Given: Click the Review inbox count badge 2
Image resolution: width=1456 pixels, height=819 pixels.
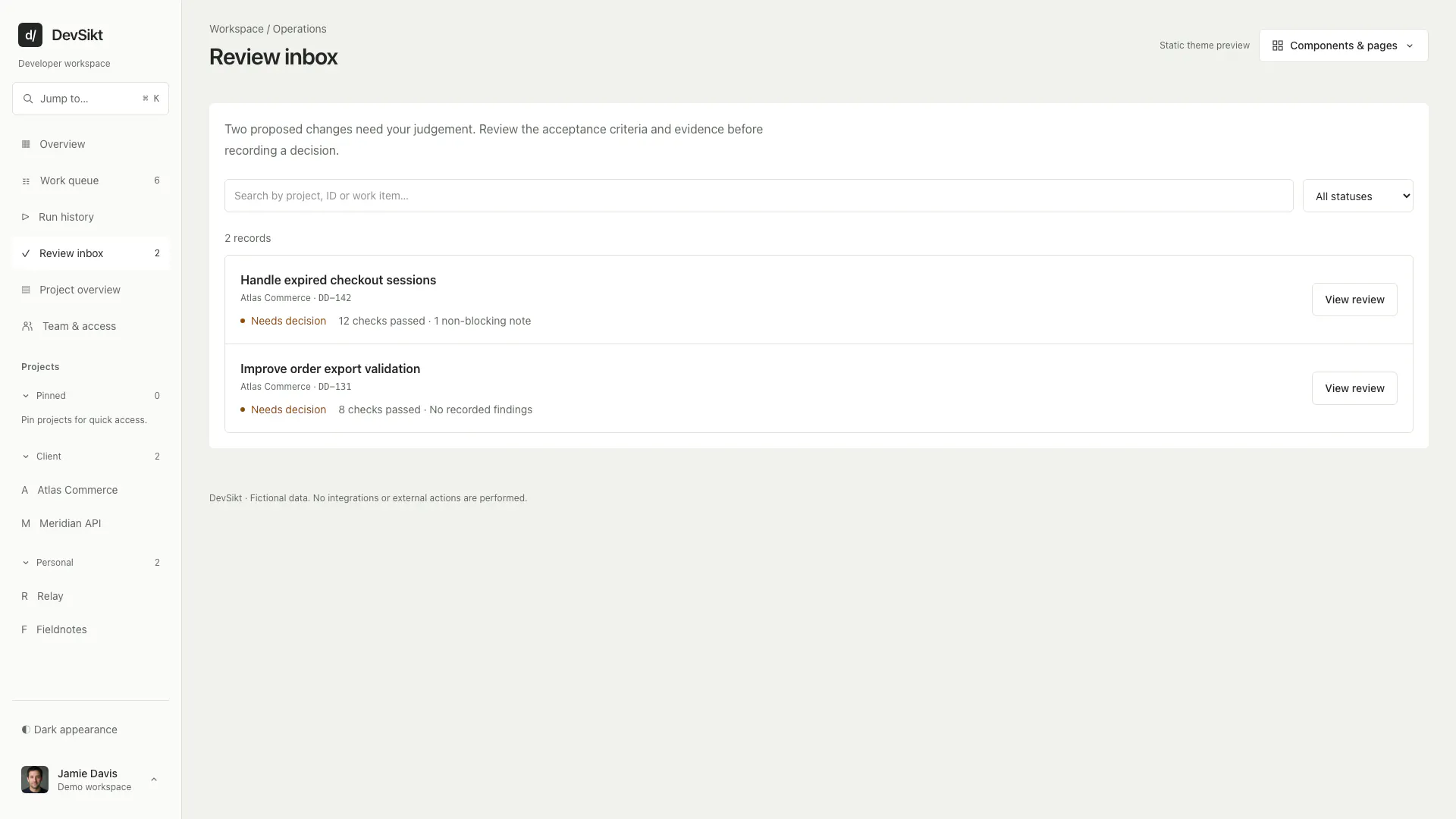Looking at the screenshot, I should coord(157,253).
